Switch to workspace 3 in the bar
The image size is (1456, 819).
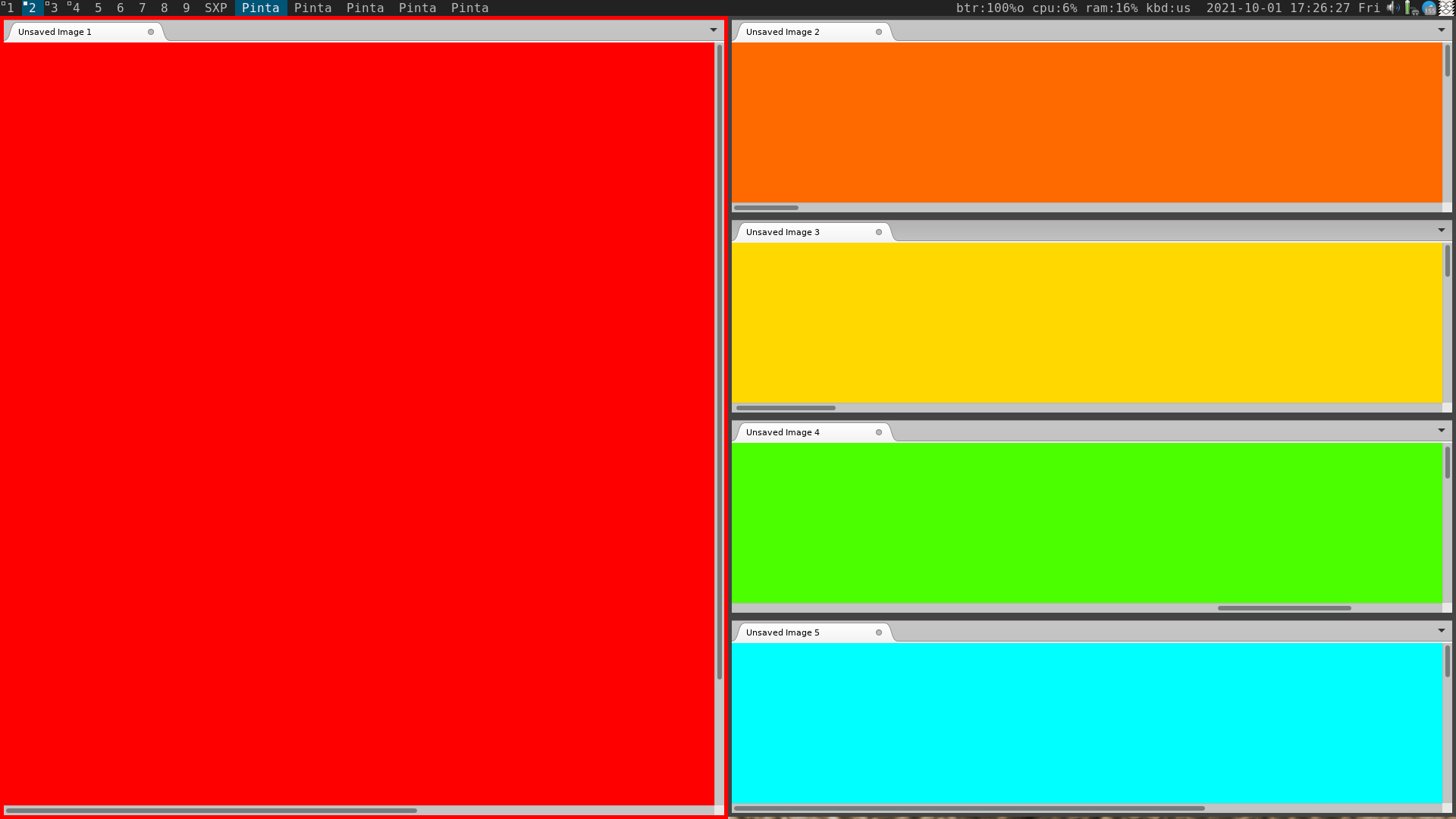coord(53,8)
